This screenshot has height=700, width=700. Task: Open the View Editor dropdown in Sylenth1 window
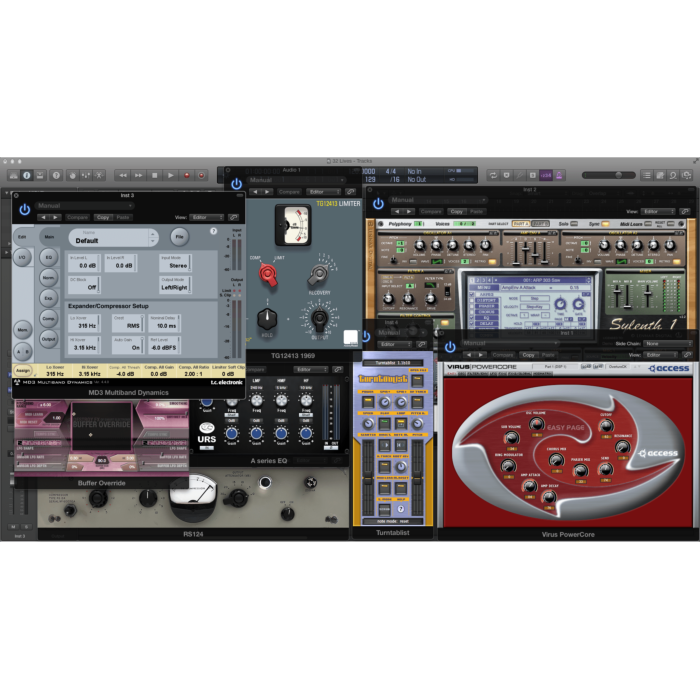click(658, 212)
